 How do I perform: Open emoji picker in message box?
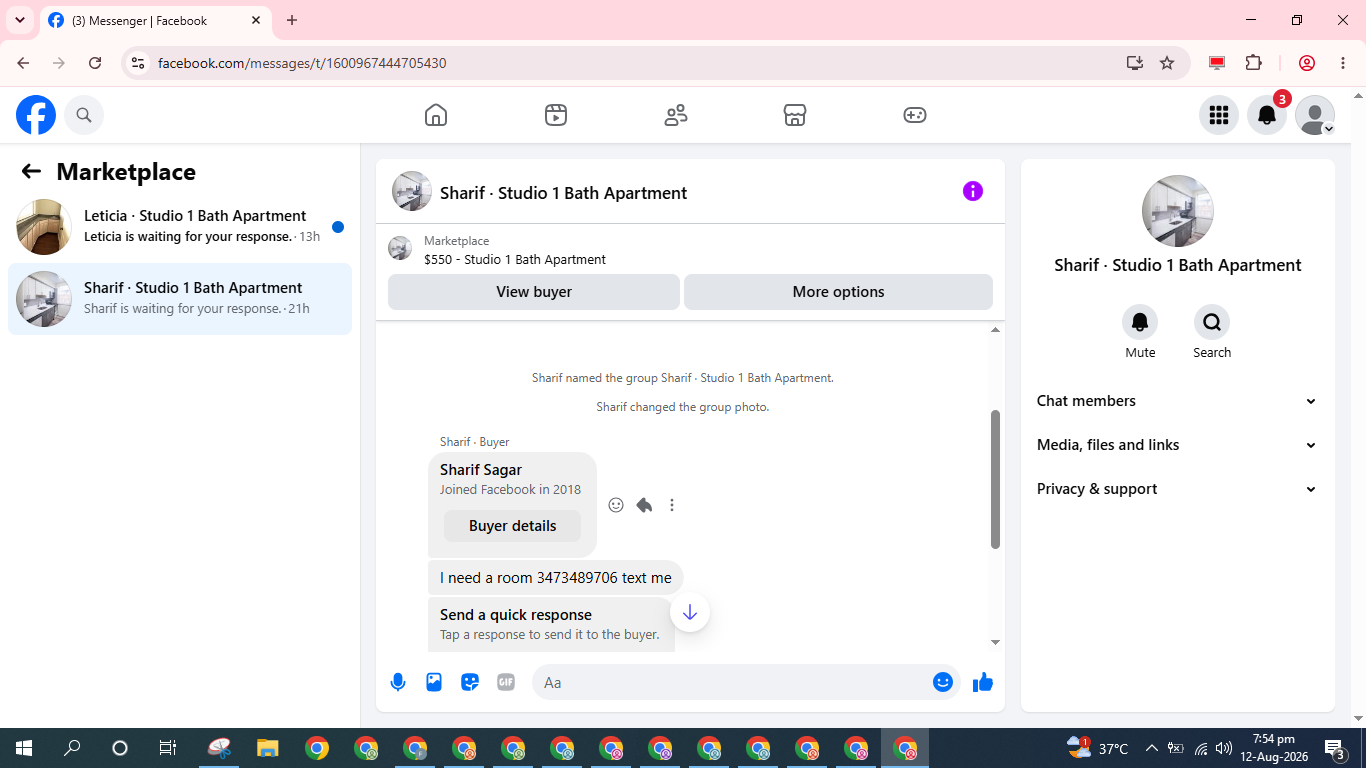[x=943, y=682]
